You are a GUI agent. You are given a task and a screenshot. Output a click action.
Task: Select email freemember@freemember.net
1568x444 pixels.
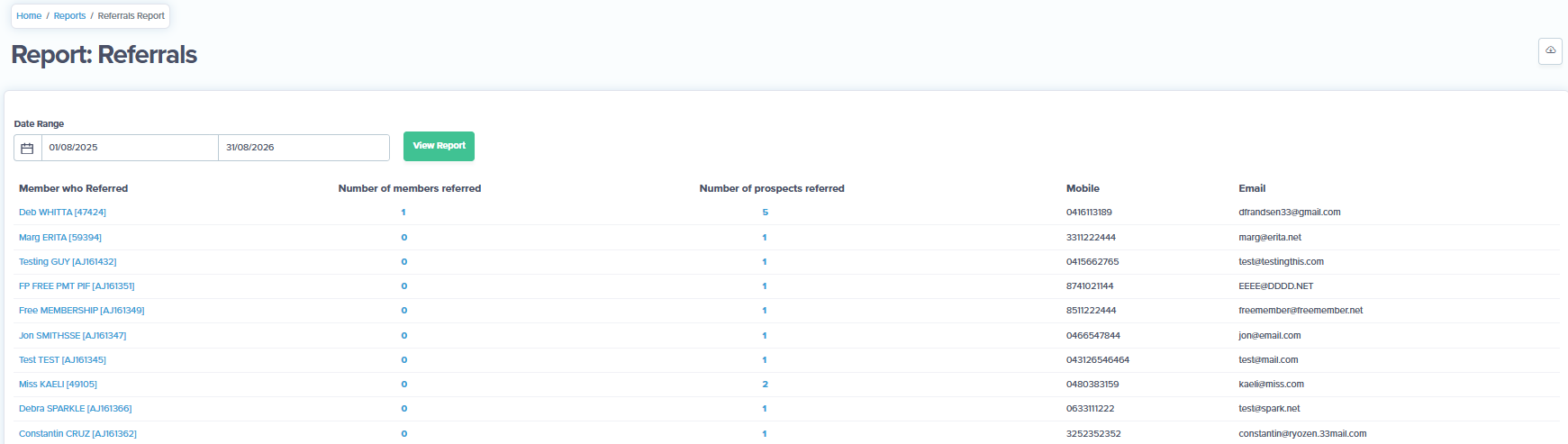[x=1301, y=311]
